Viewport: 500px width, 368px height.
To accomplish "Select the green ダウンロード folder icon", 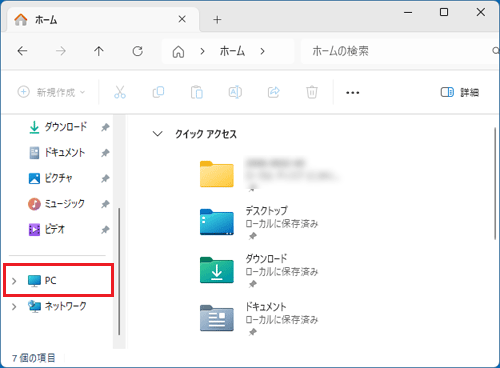I will pyautogui.click(x=217, y=270).
